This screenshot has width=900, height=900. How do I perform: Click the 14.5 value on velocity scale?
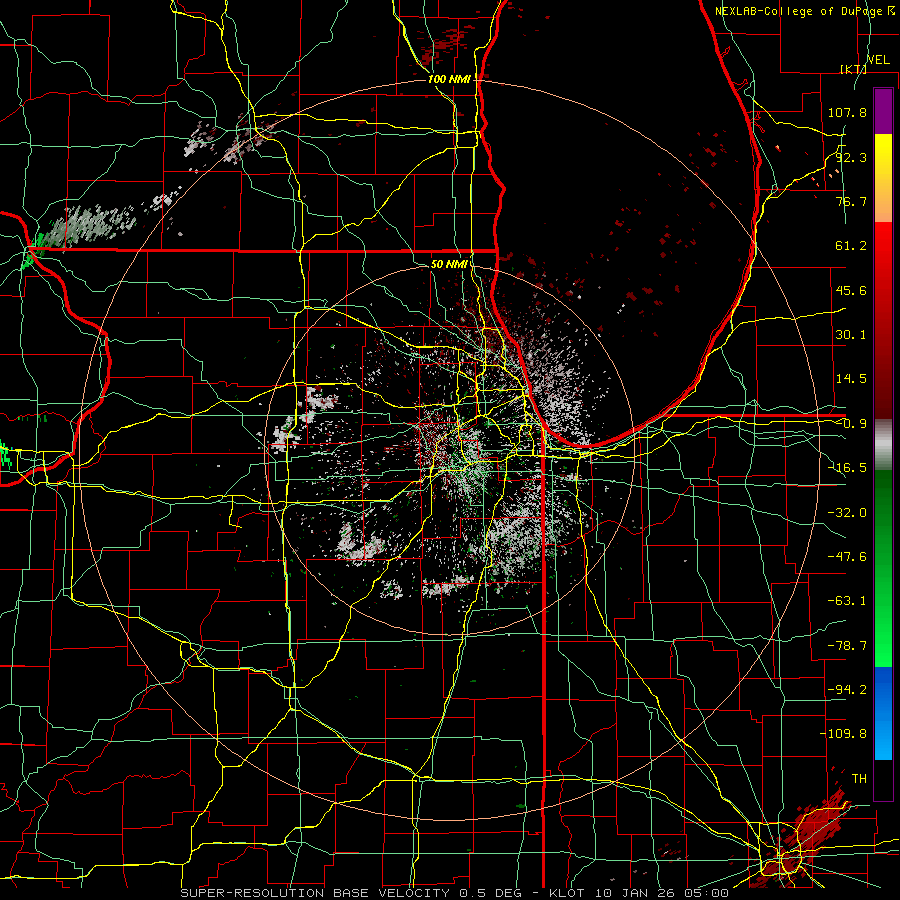pos(851,379)
